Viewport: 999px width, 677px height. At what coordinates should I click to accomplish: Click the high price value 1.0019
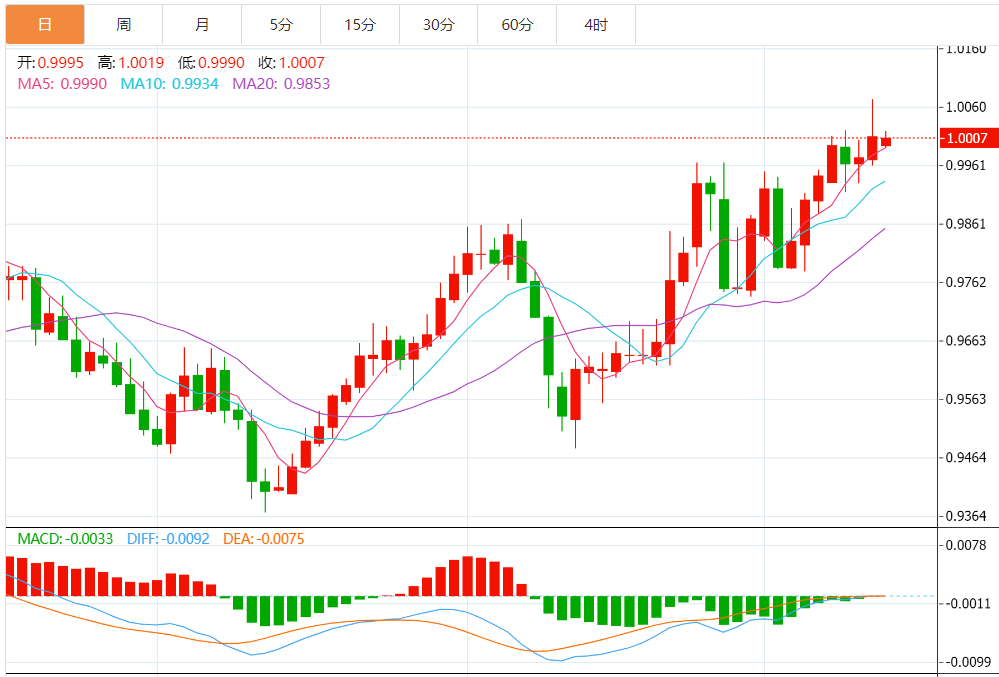pyautogui.click(x=141, y=63)
